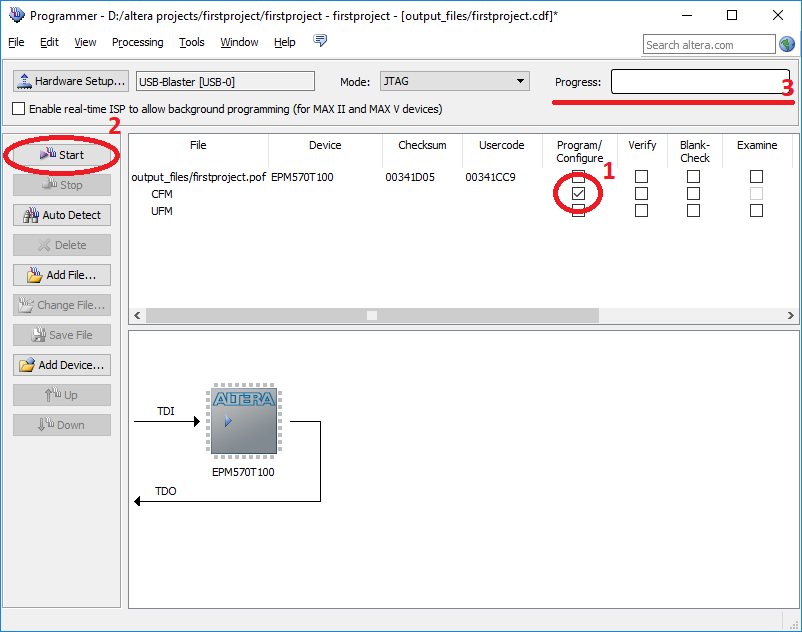The height and width of the screenshot is (632, 802).
Task: Click the Quartus Programmer title bar icon
Action: point(16,15)
